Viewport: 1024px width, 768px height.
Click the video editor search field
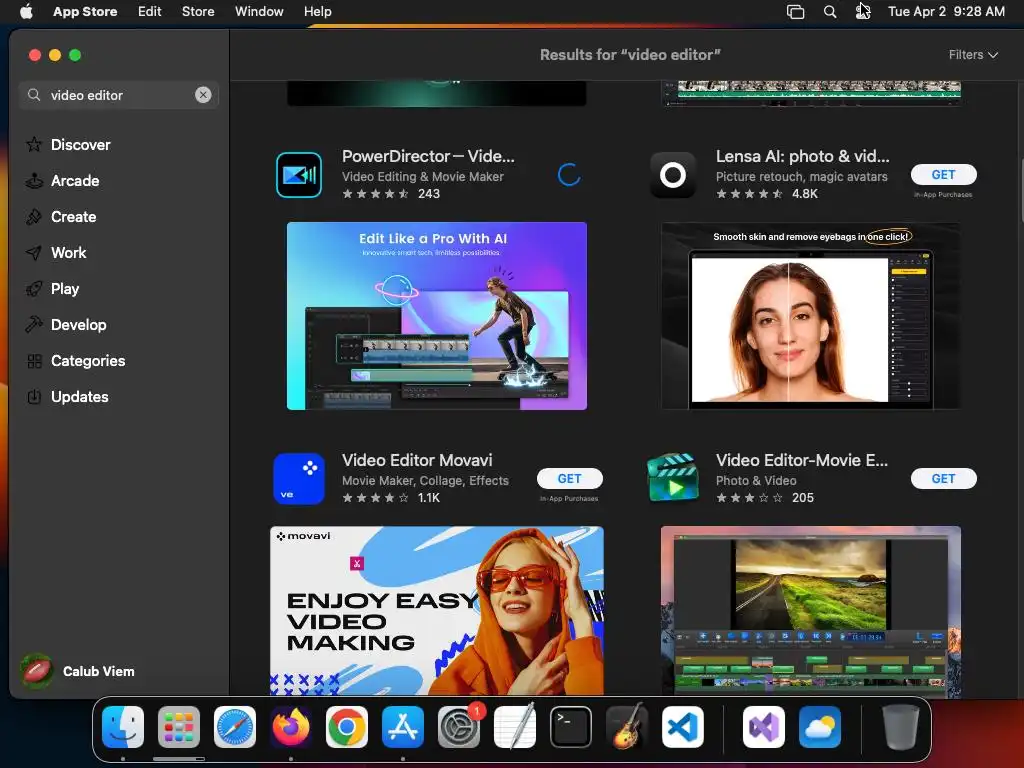(119, 95)
